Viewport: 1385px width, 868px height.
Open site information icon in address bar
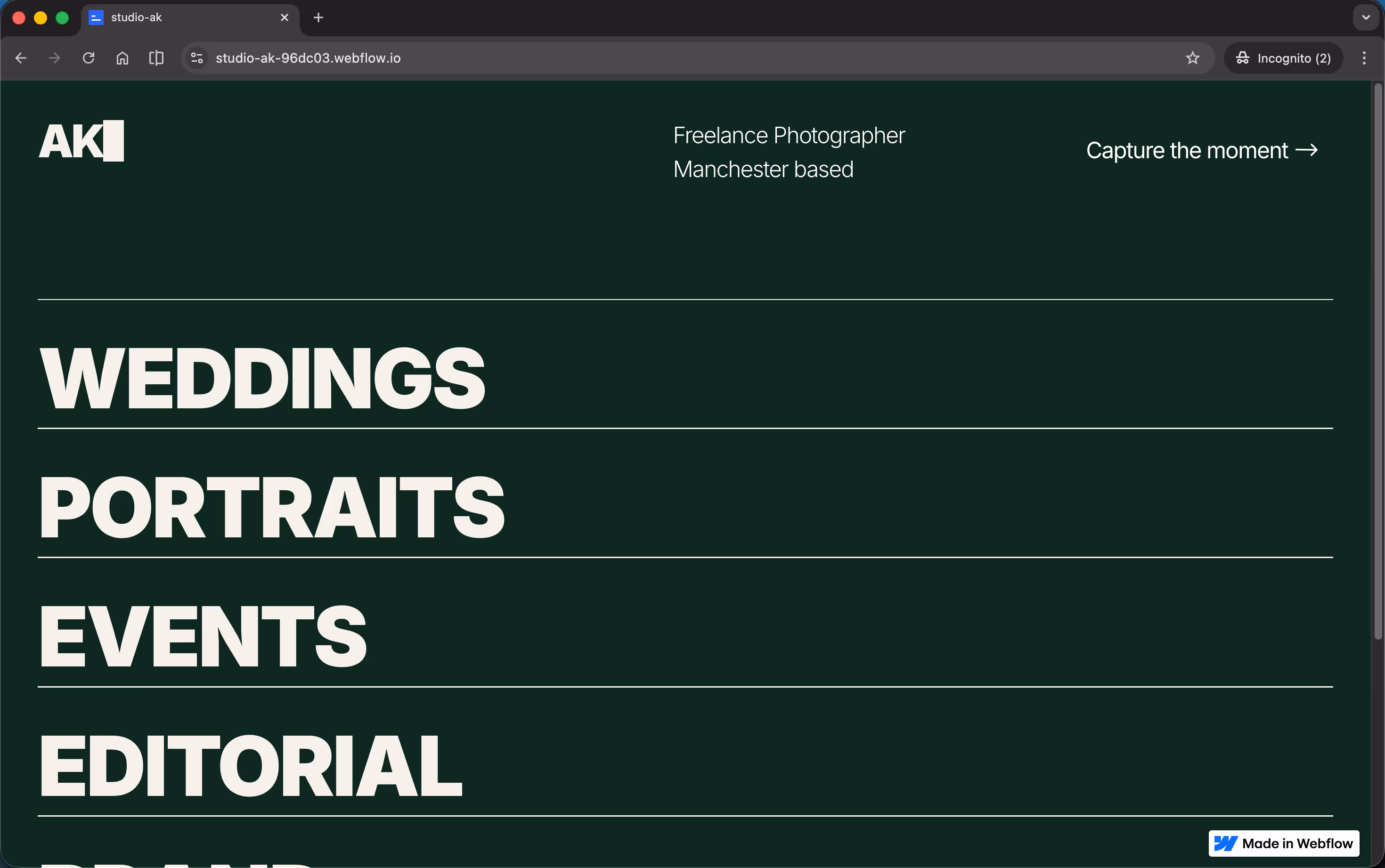197,58
